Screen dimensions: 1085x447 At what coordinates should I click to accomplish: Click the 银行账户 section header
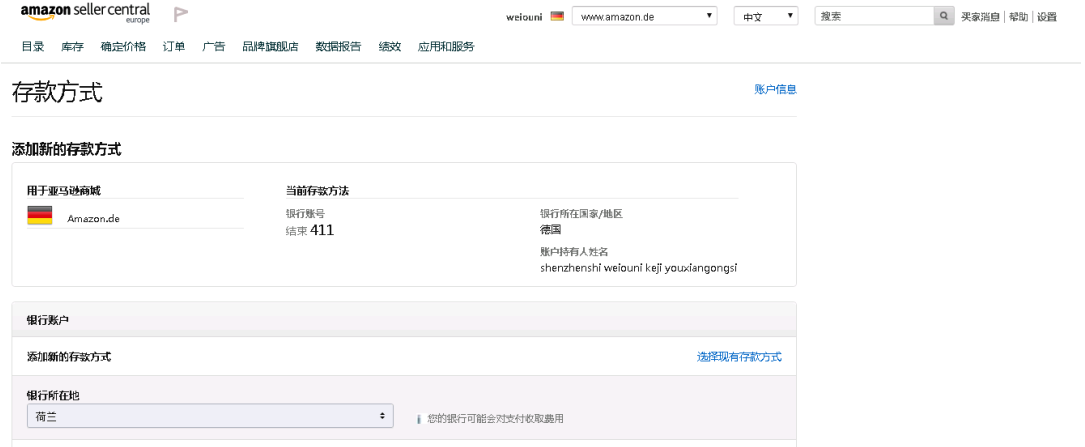404,320
